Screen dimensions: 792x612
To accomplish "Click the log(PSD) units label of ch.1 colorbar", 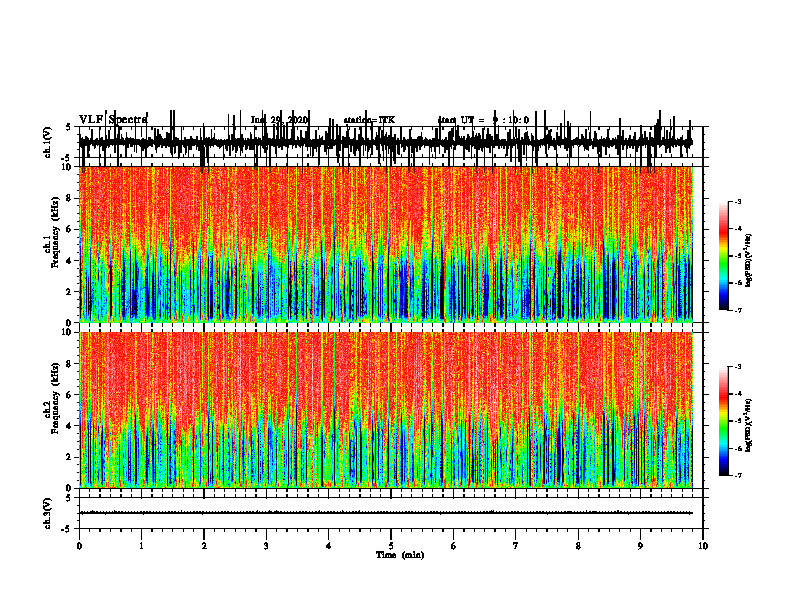I will (749, 261).
